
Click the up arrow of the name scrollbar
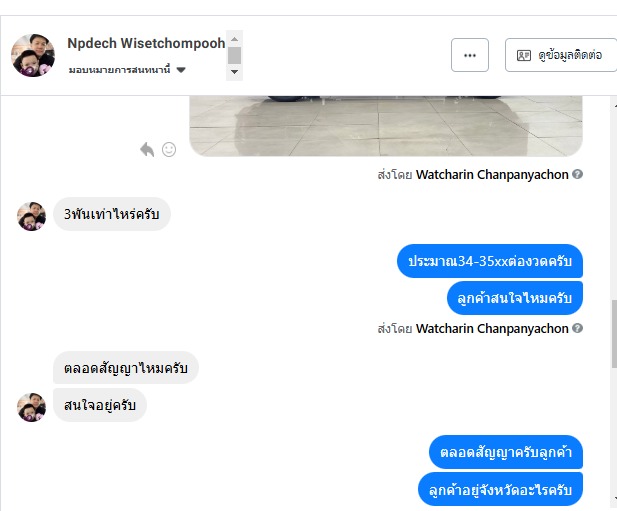(235, 39)
